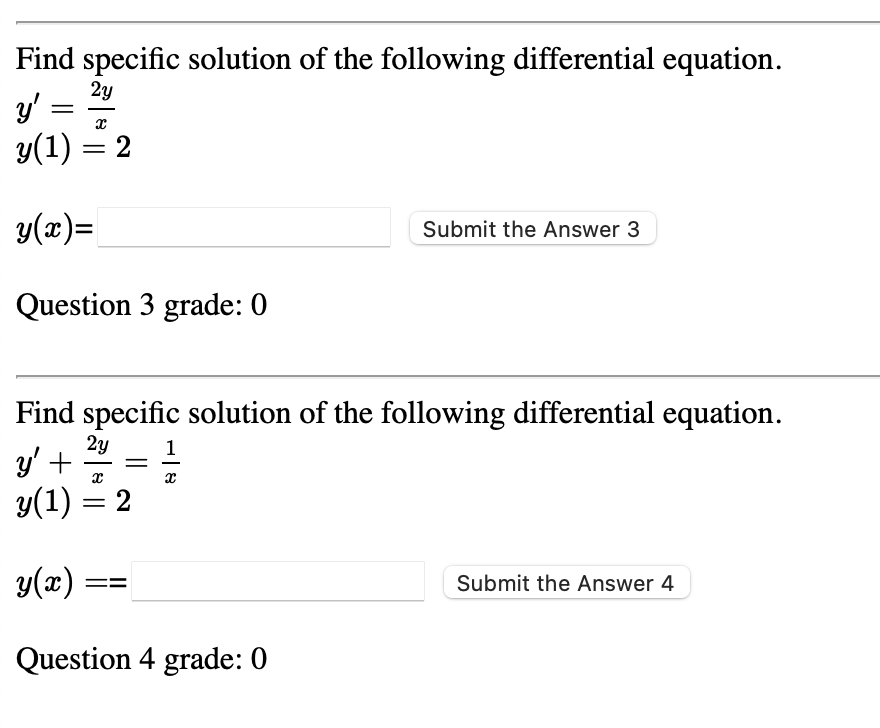Click the Submit the Answer 3 button
The height and width of the screenshot is (728, 880).
pos(532,229)
